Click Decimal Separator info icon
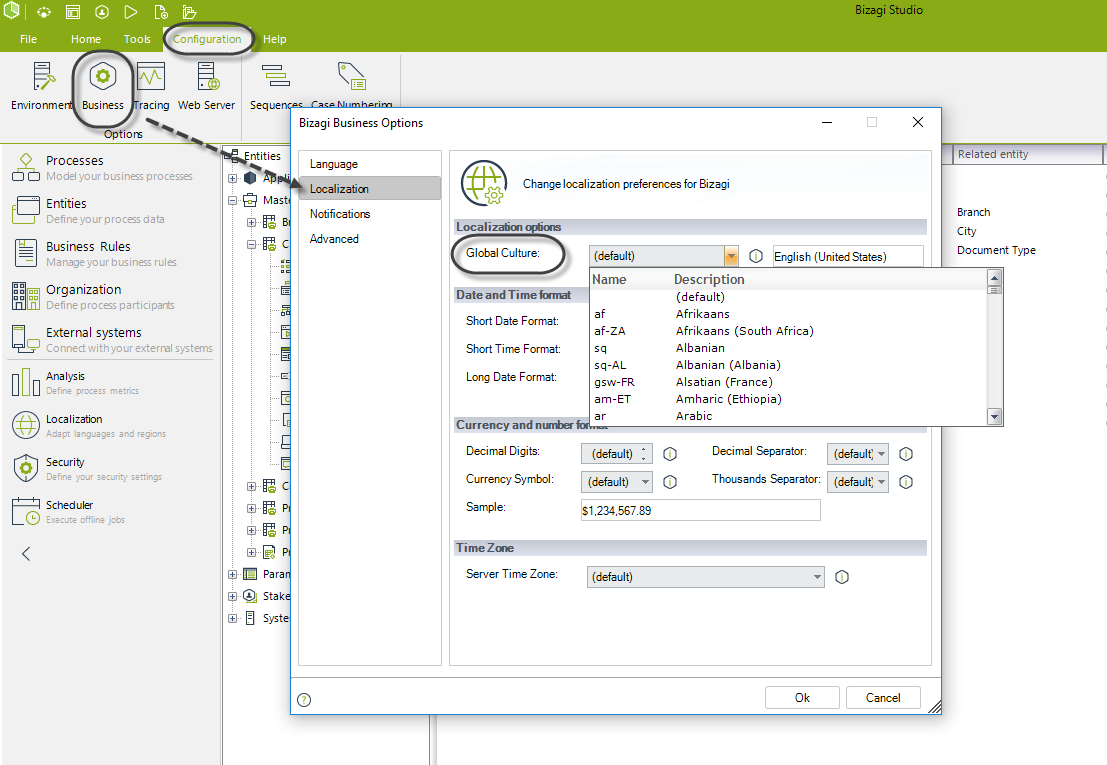The image size is (1107, 765). click(906, 454)
